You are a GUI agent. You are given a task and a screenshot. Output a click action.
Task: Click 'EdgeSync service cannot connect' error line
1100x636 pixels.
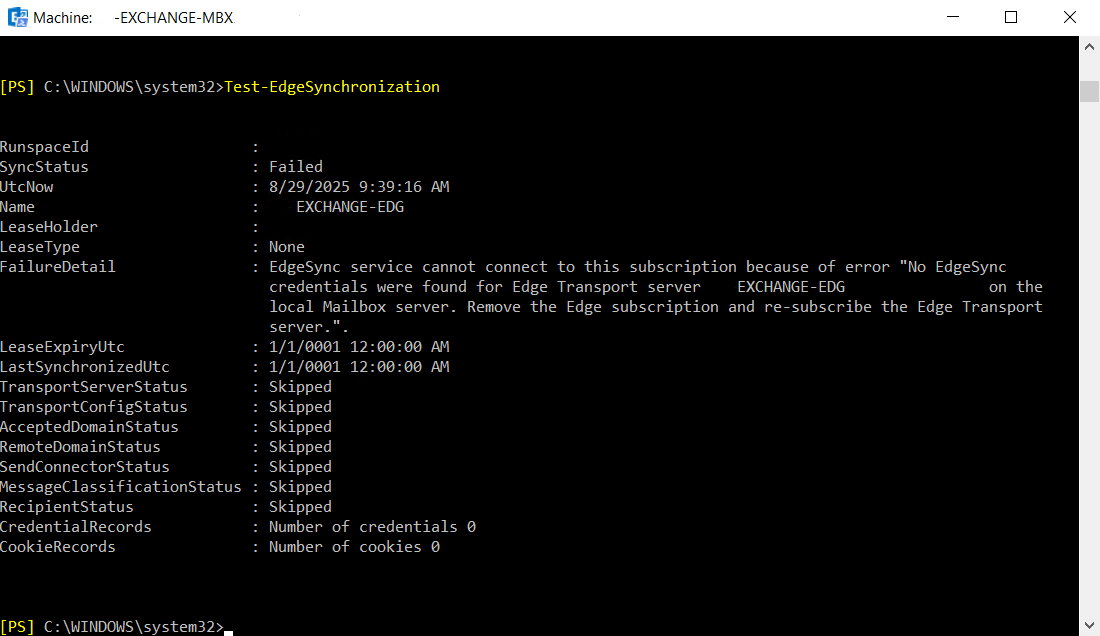638,267
